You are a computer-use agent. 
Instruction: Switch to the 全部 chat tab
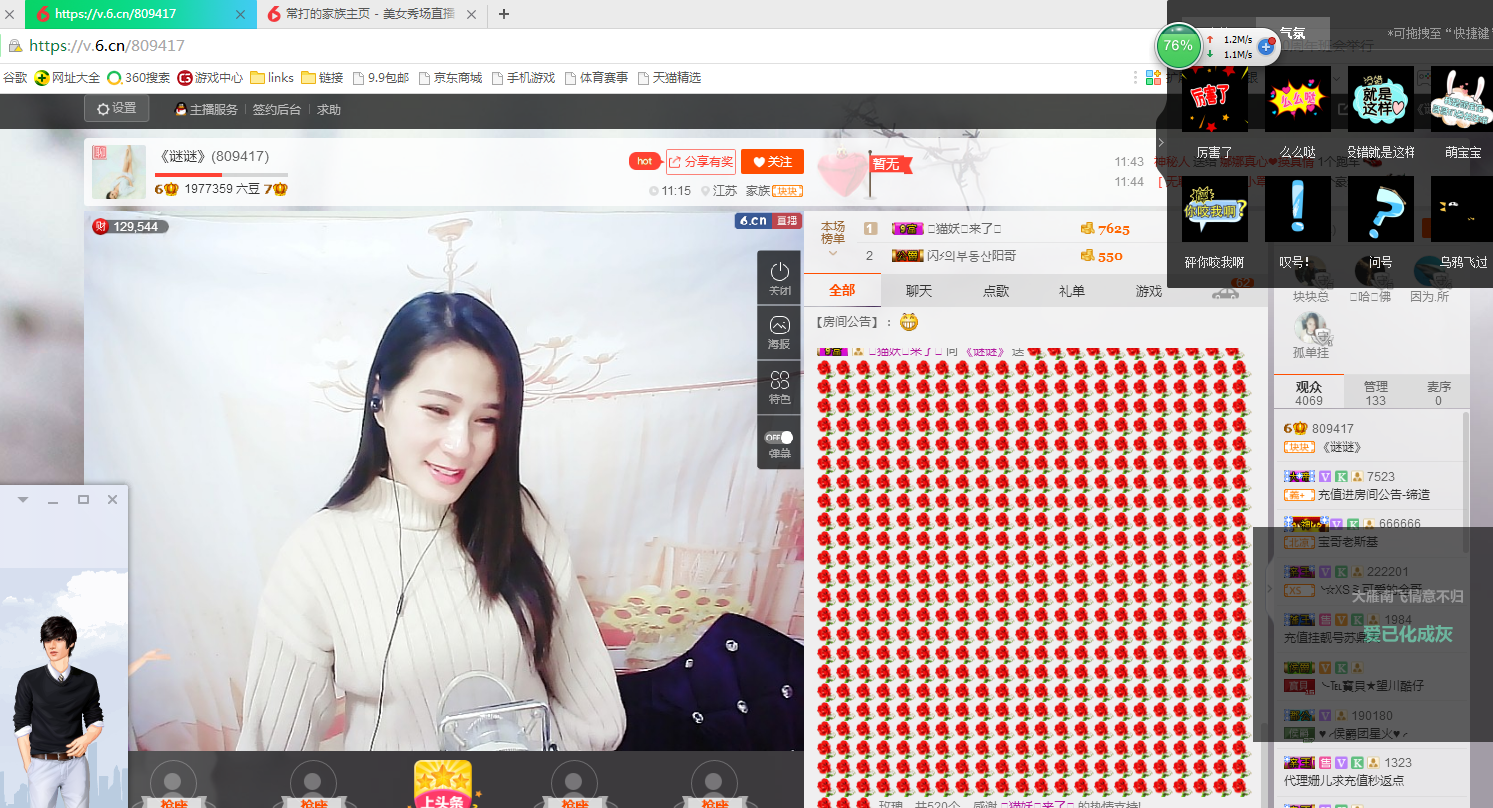pyautogui.click(x=842, y=290)
